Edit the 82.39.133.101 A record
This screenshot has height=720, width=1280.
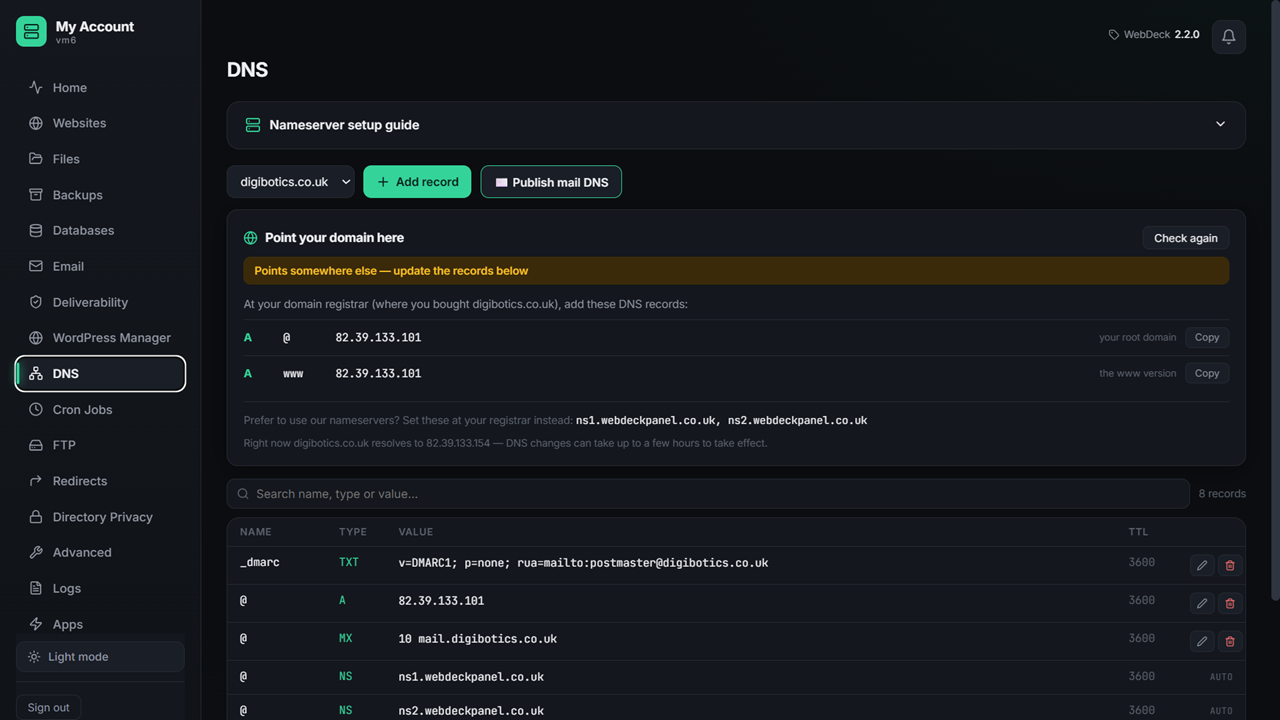(1202, 603)
